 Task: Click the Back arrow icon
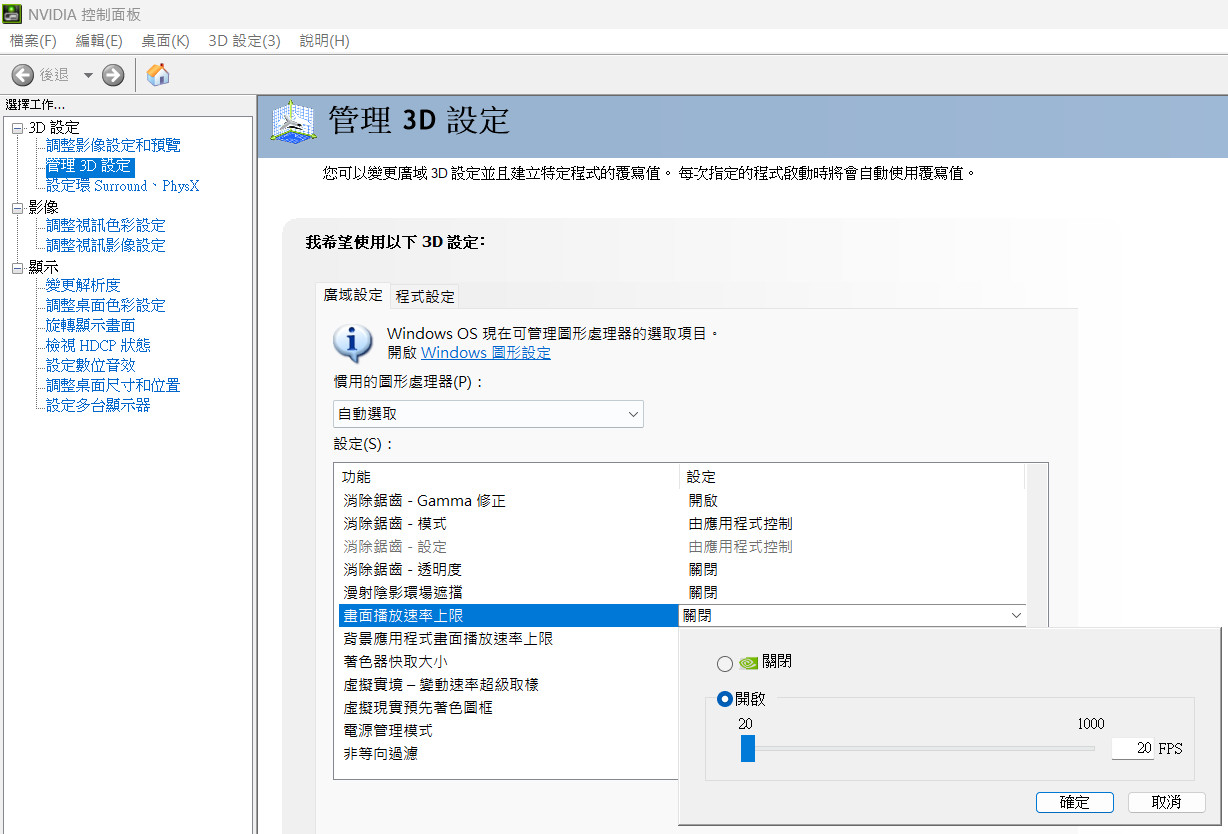tap(23, 75)
